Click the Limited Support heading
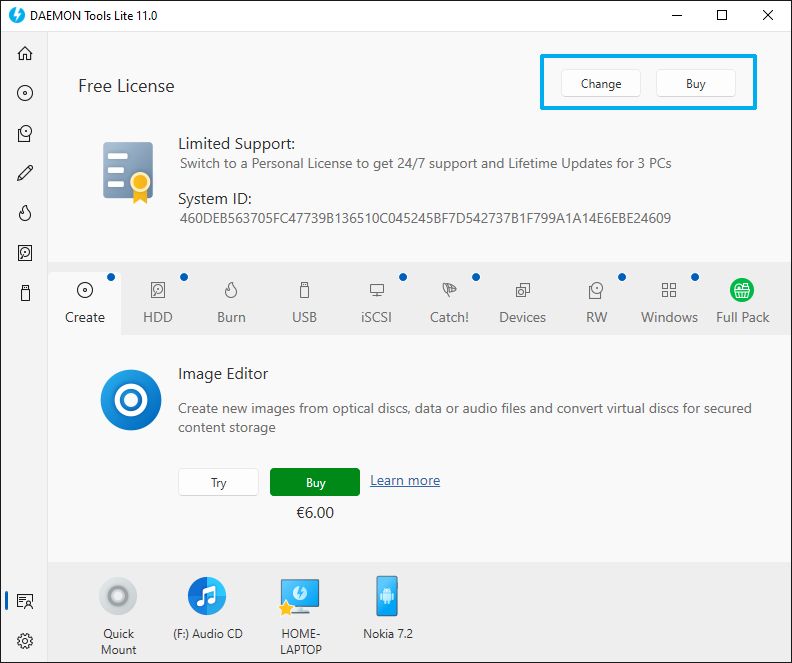Image resolution: width=792 pixels, height=663 pixels. (236, 144)
